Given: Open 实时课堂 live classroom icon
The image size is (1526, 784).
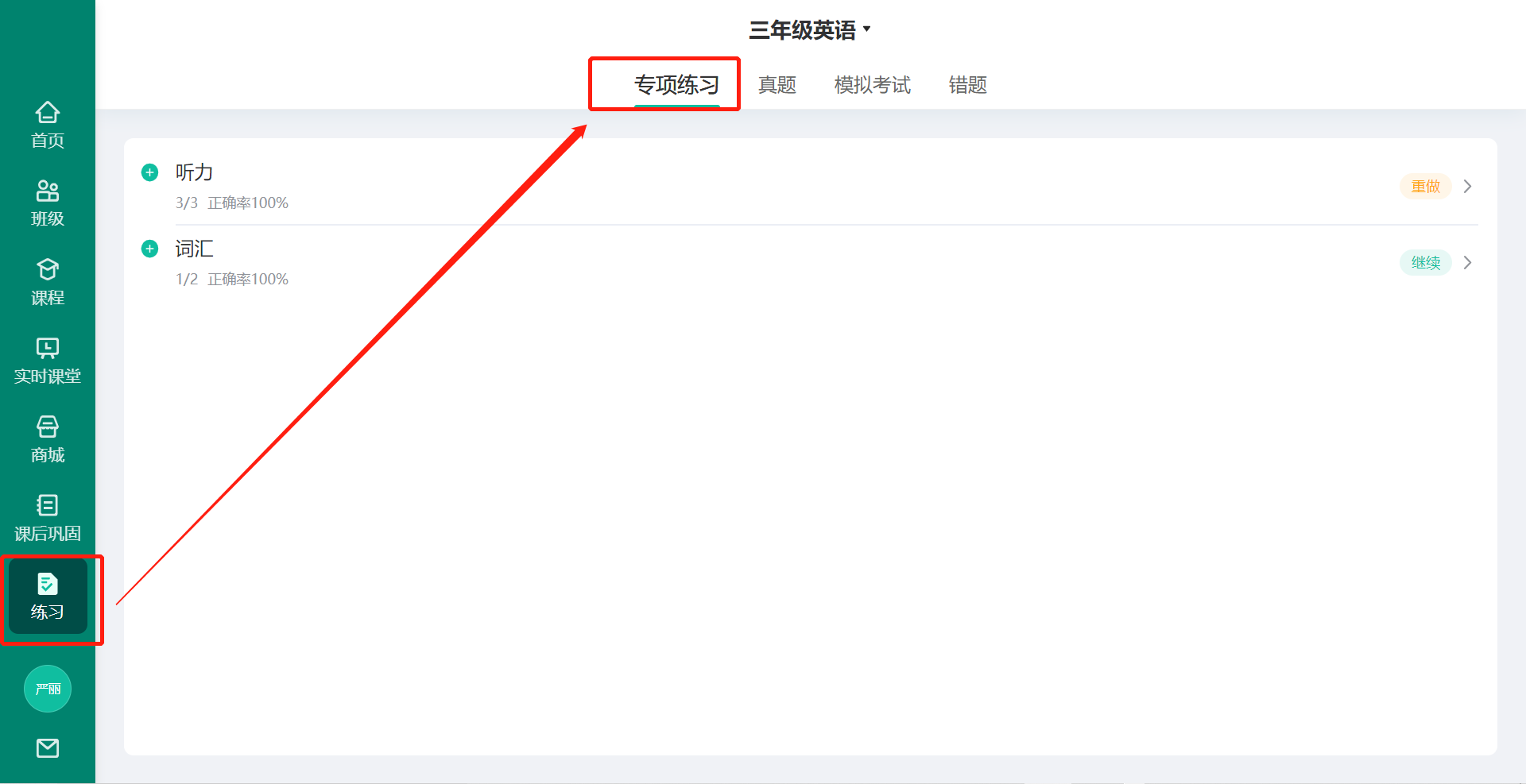Looking at the screenshot, I should click(48, 361).
